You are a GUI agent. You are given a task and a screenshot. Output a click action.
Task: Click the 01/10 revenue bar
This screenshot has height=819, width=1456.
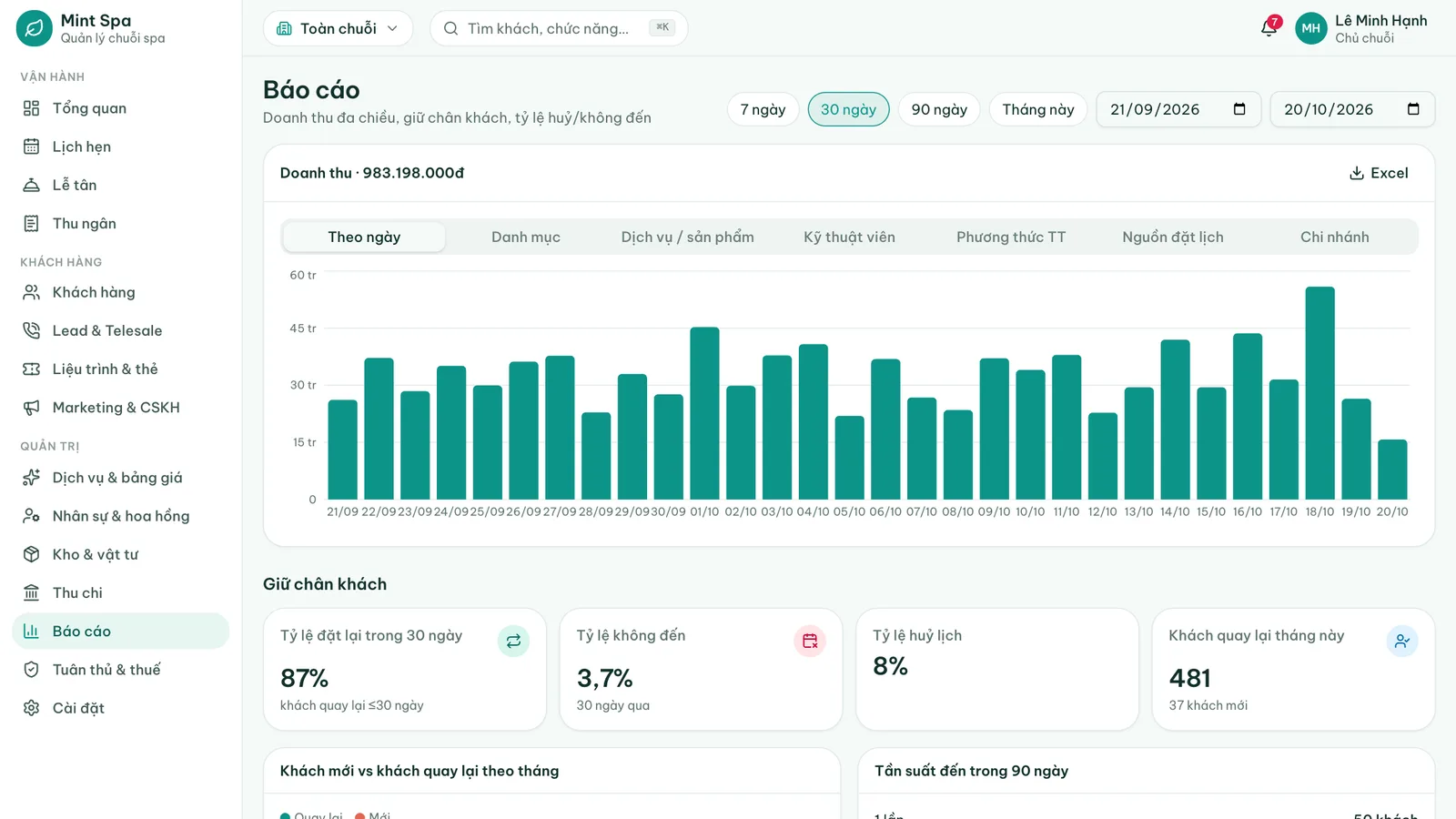pyautogui.click(x=704, y=413)
